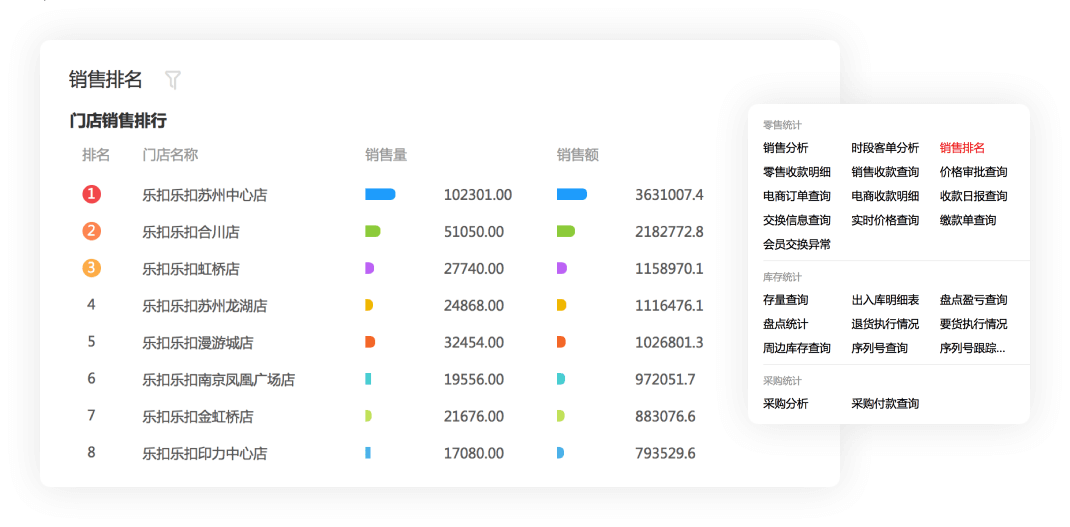Viewport: 1070px width, 527px height.
Task: Click sales volume value 51050.00
Action: pos(474,232)
